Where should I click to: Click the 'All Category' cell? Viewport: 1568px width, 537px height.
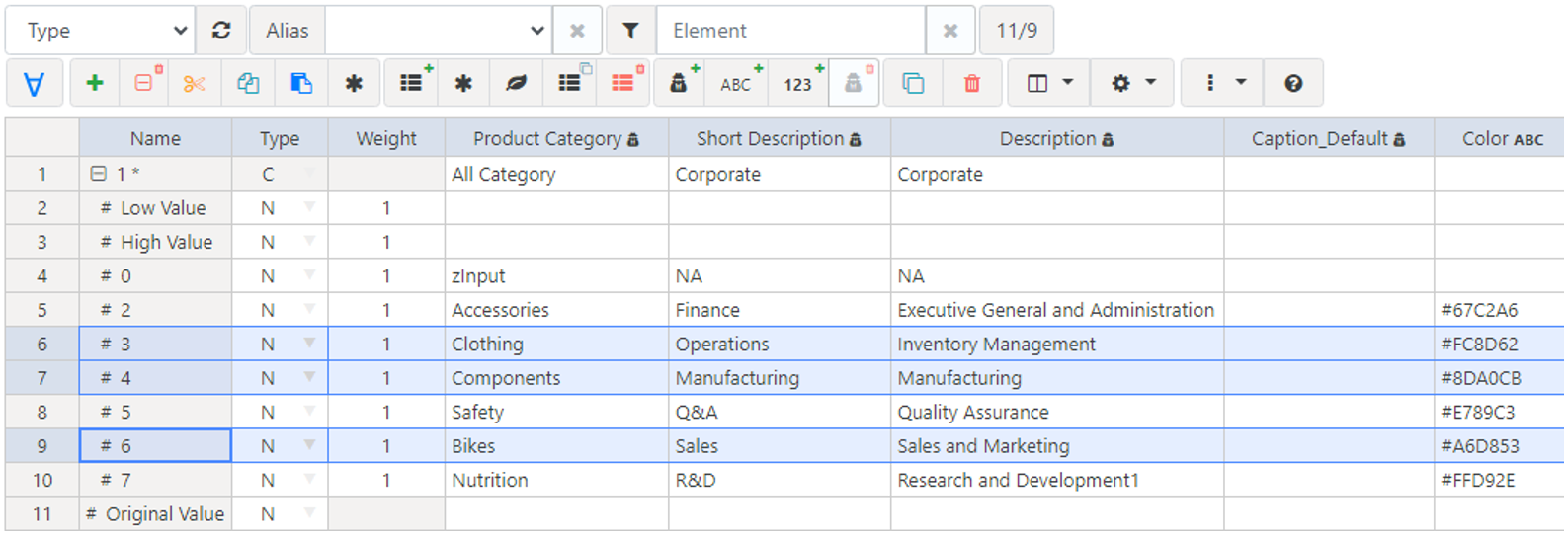[x=556, y=174]
